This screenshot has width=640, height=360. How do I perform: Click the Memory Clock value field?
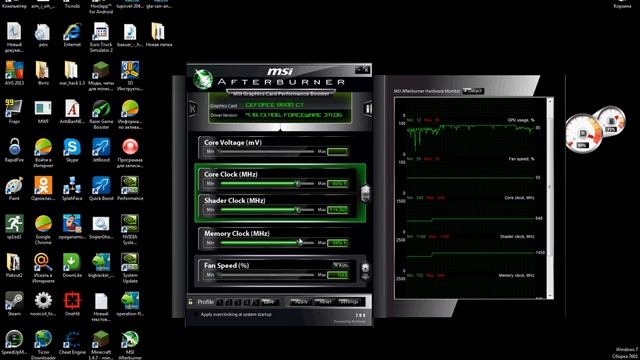pos(338,243)
